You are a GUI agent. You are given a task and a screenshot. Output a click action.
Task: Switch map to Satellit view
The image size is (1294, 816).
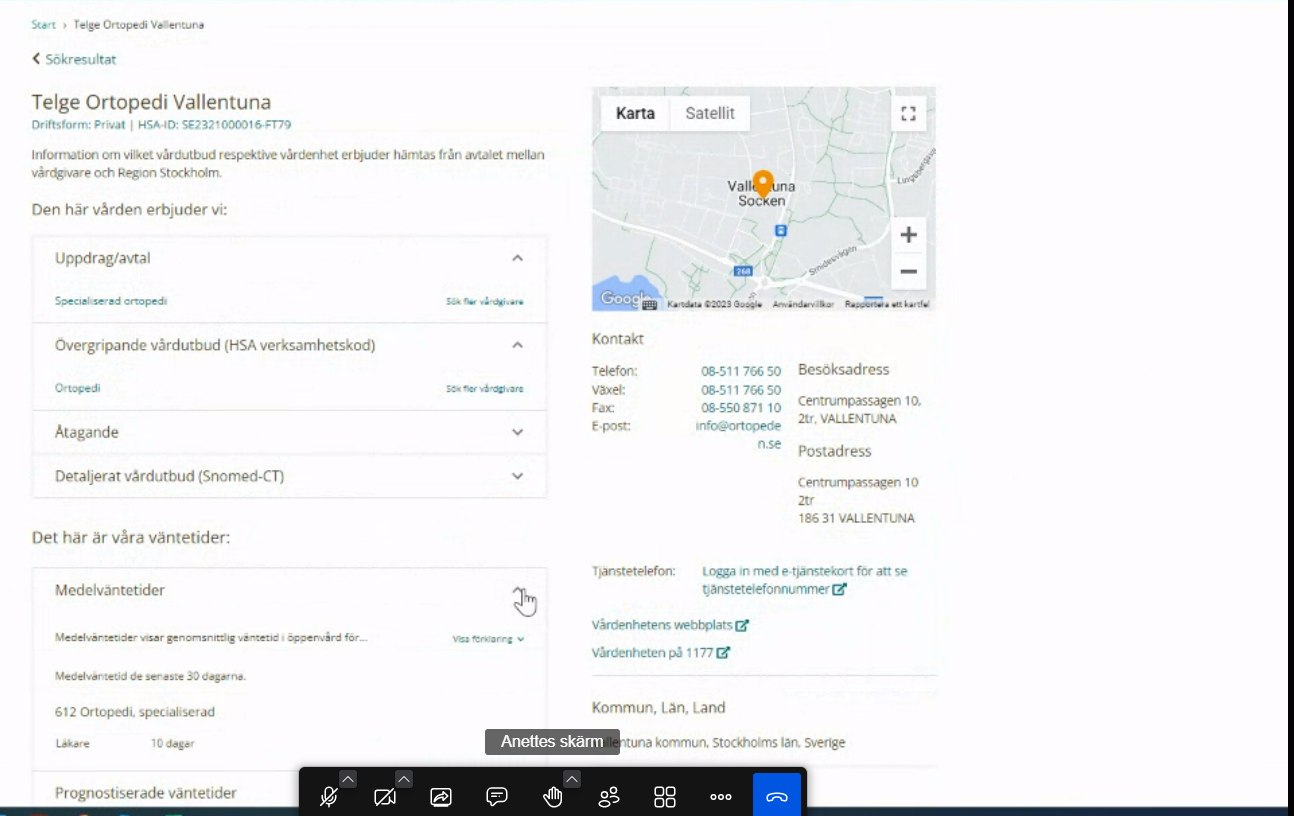tap(710, 114)
